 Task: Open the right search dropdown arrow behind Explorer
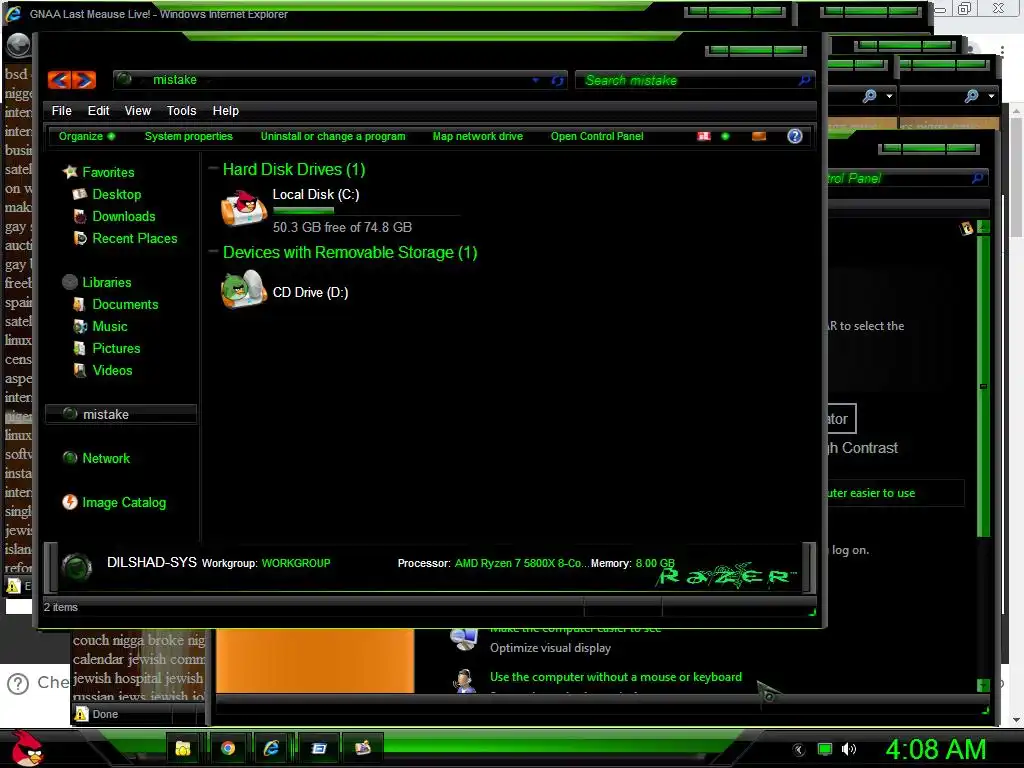pos(991,96)
